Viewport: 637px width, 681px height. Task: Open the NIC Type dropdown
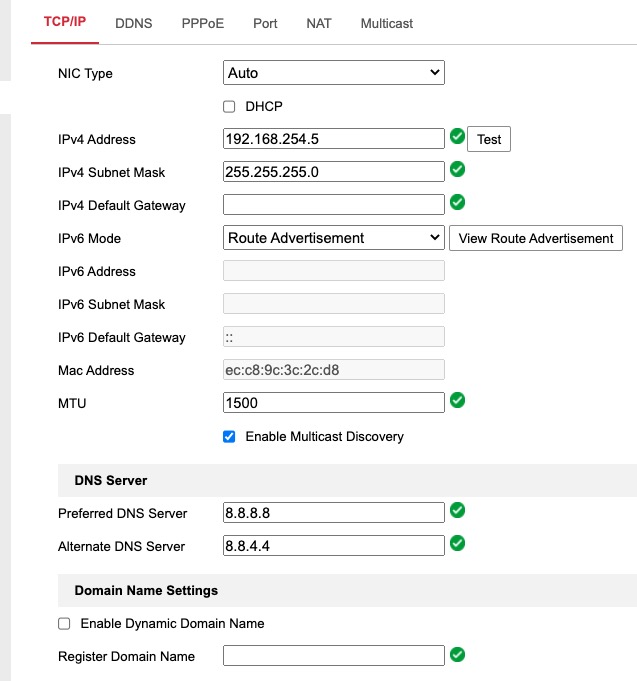click(333, 73)
